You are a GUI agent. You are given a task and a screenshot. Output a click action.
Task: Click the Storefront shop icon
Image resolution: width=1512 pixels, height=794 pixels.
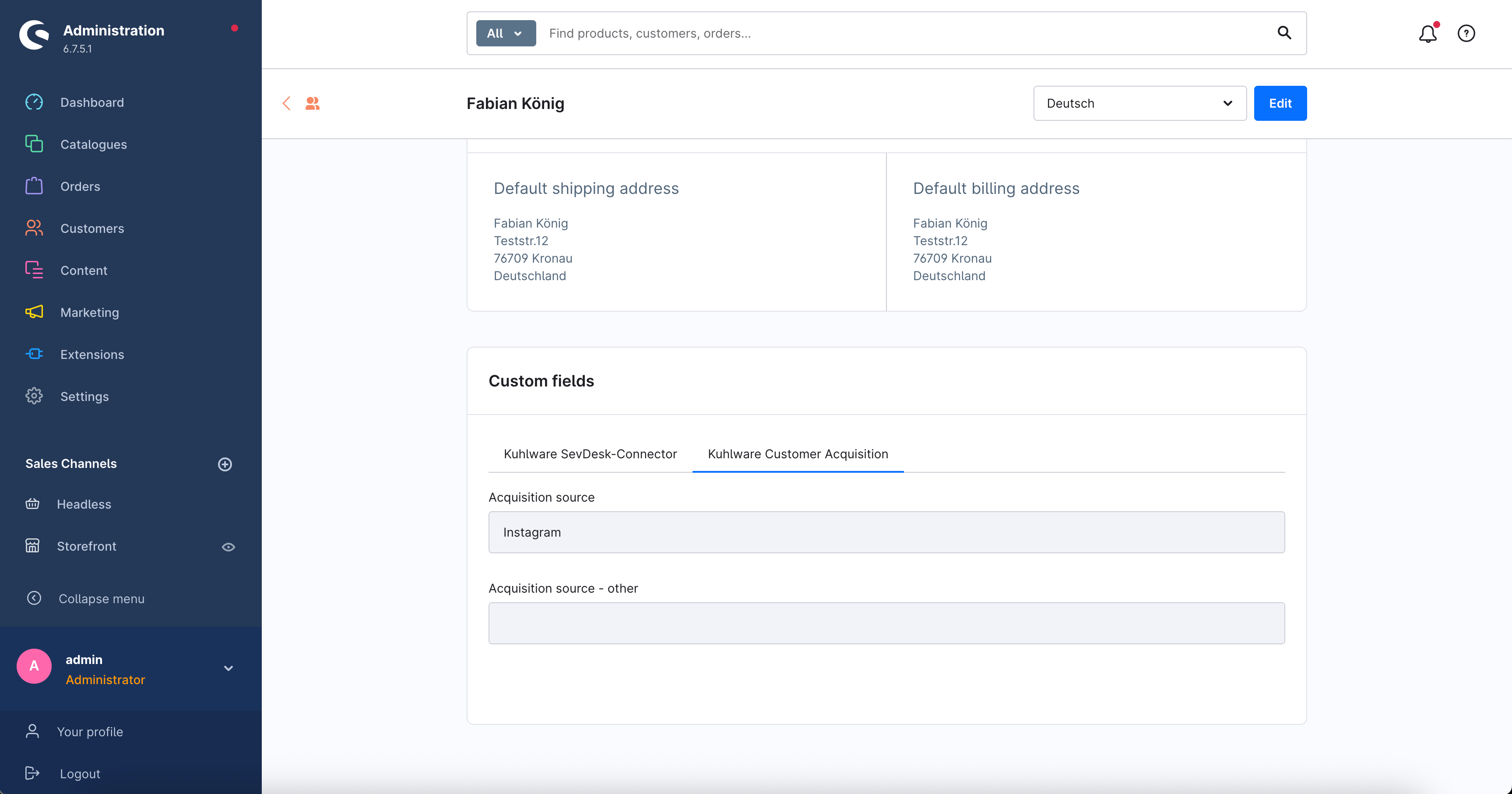click(x=32, y=546)
